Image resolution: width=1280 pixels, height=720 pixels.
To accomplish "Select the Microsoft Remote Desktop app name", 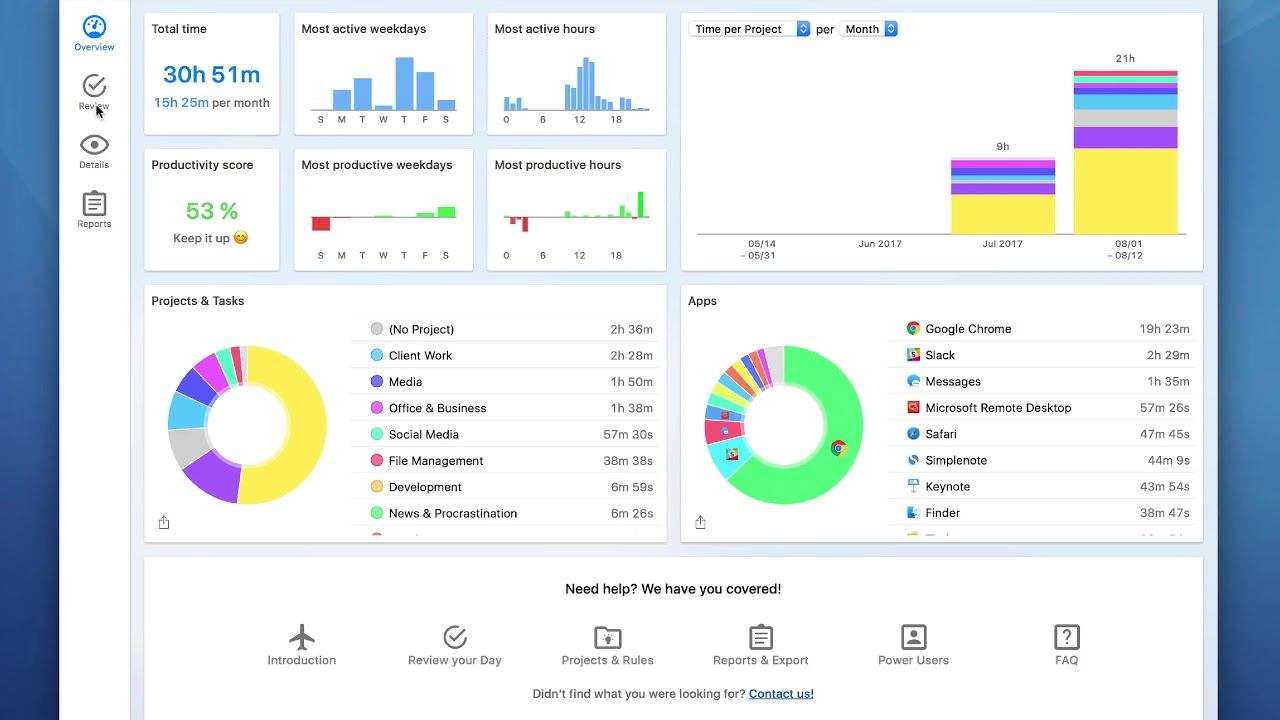I will 998,408.
